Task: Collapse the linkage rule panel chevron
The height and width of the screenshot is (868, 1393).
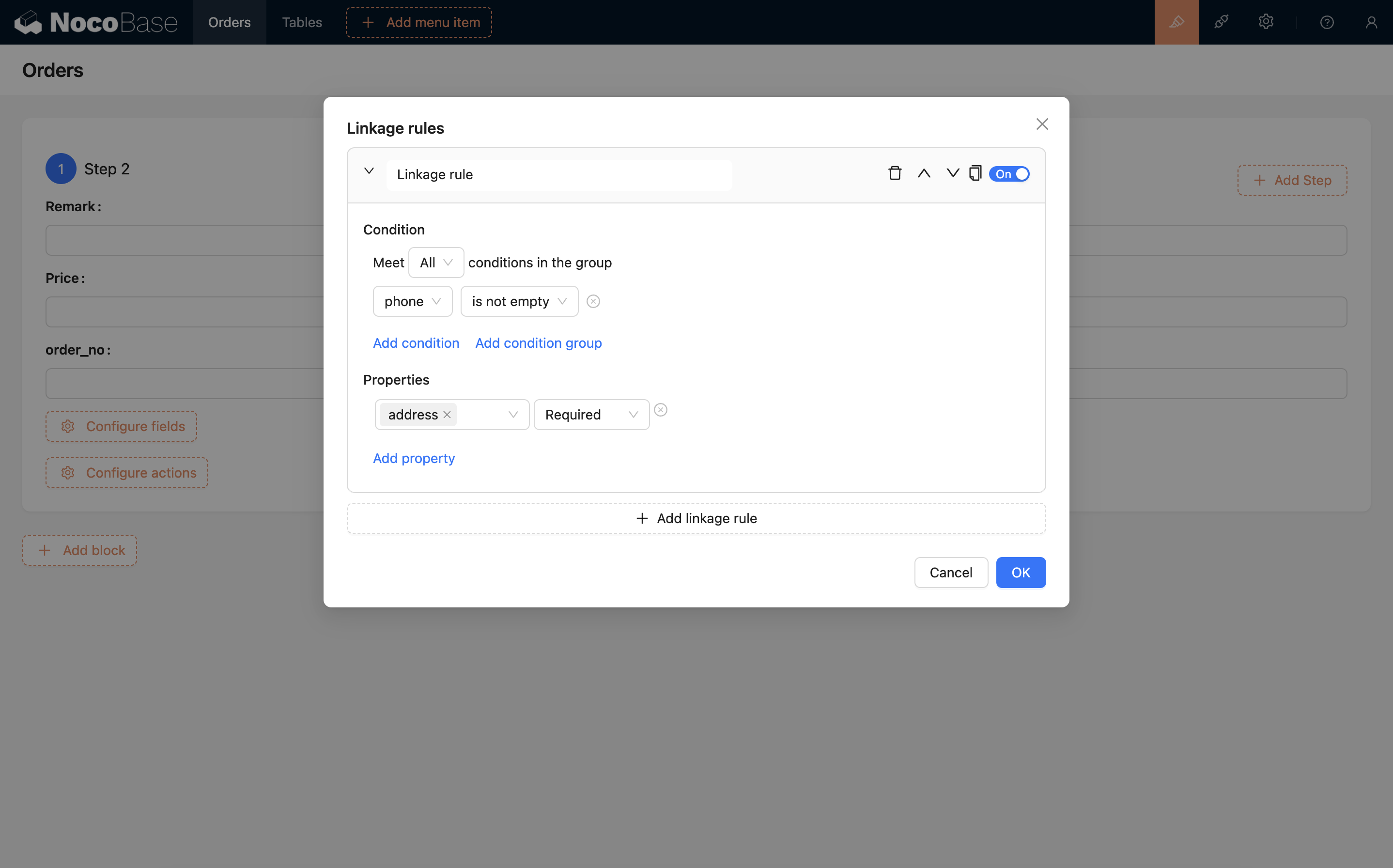Action: [x=369, y=171]
